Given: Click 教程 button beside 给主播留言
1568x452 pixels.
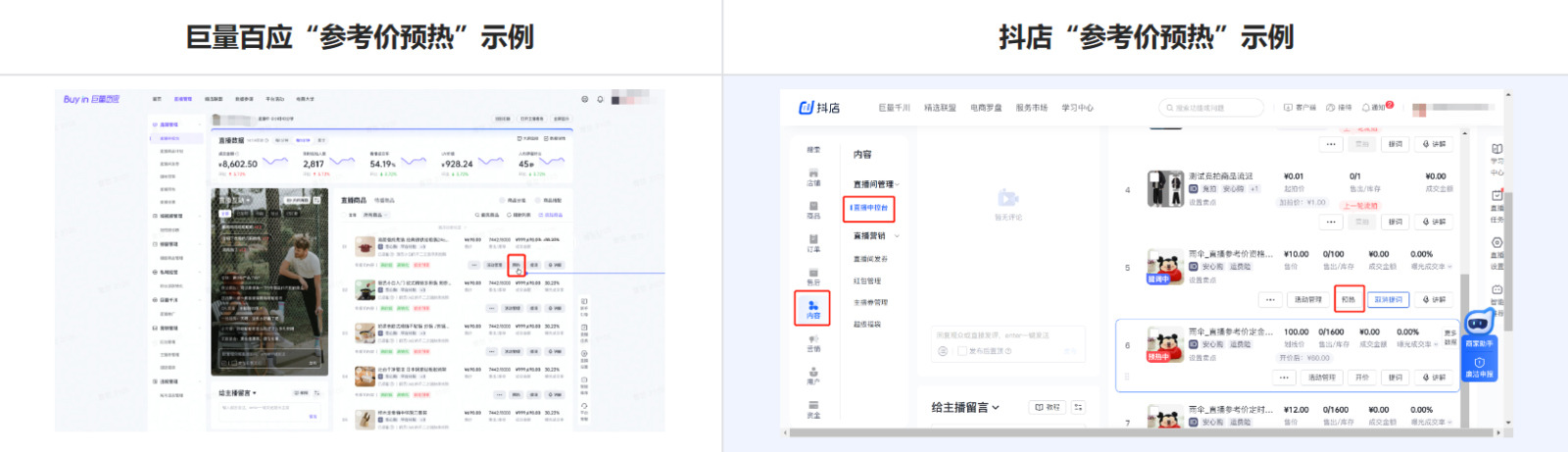Looking at the screenshot, I should pos(1047,407).
